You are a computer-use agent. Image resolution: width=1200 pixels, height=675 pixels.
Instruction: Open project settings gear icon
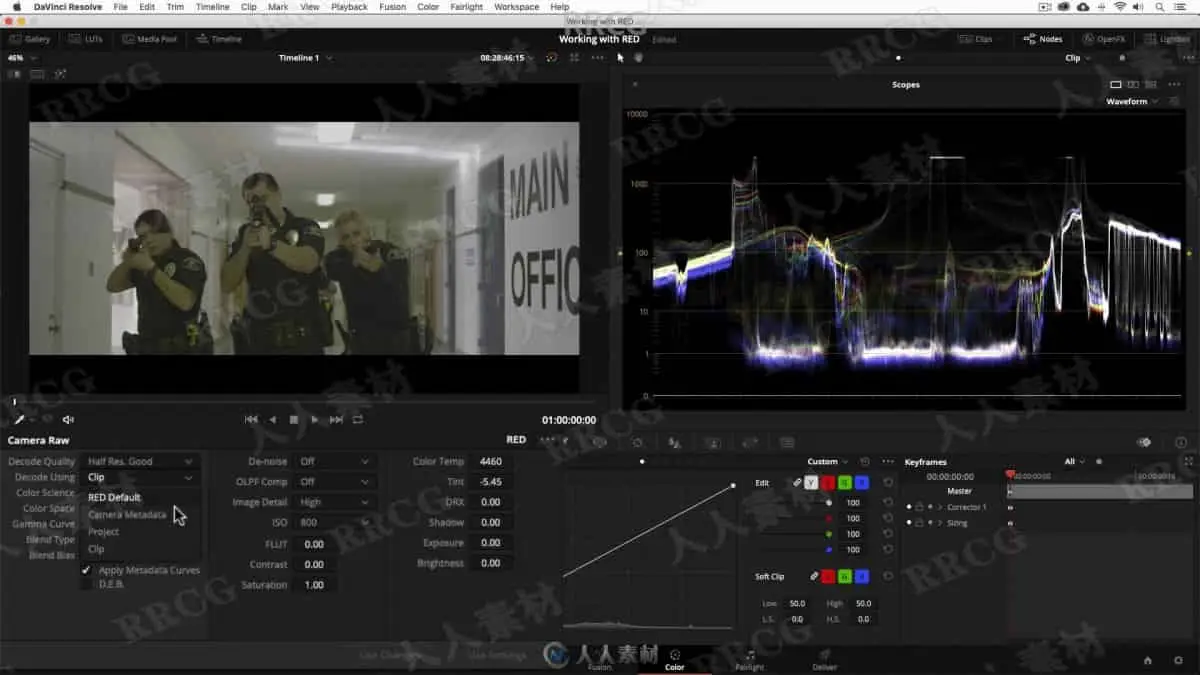[1176, 660]
